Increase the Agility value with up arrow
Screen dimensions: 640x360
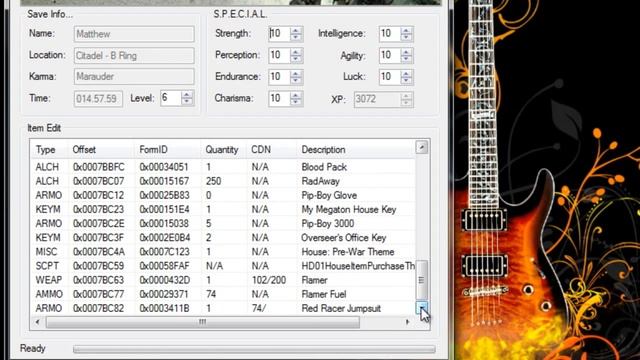click(x=406, y=52)
